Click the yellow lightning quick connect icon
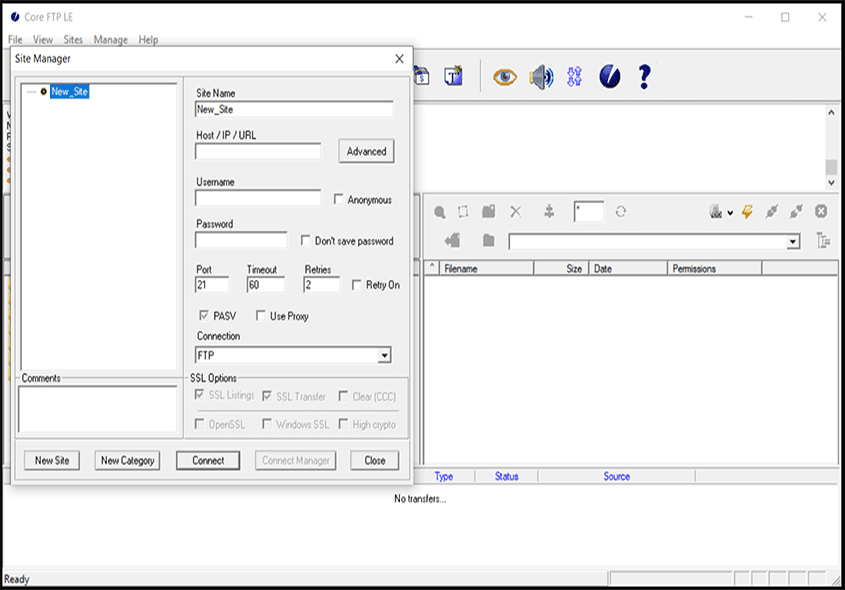 pyautogui.click(x=746, y=212)
